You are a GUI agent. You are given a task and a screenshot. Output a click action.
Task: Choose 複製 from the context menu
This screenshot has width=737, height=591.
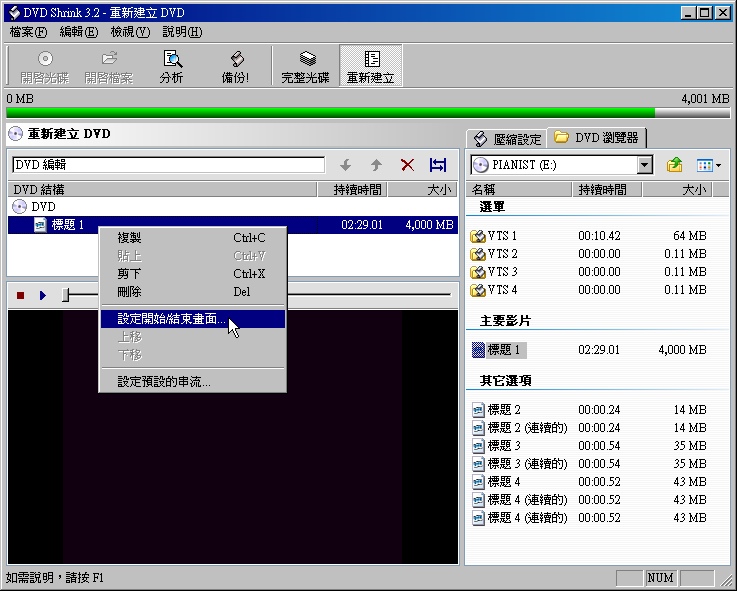[193, 238]
